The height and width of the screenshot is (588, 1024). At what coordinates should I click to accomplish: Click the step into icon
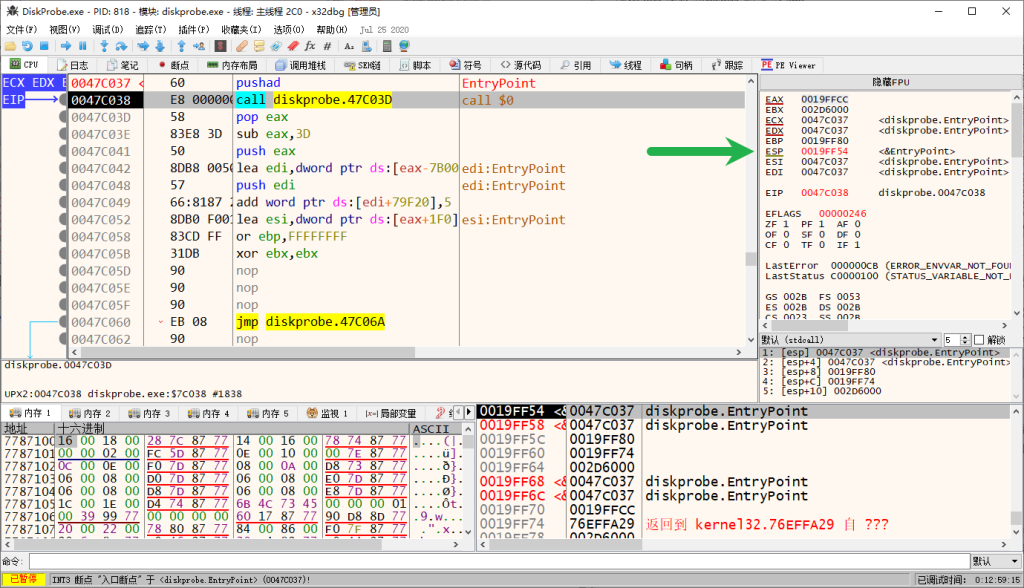coord(104,46)
